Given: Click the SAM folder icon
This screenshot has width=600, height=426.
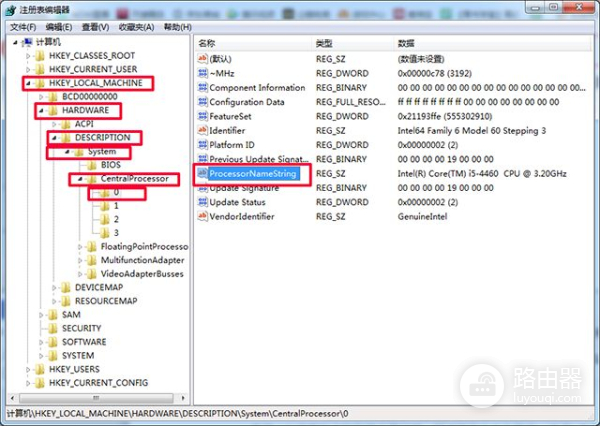Looking at the screenshot, I should coord(53,315).
